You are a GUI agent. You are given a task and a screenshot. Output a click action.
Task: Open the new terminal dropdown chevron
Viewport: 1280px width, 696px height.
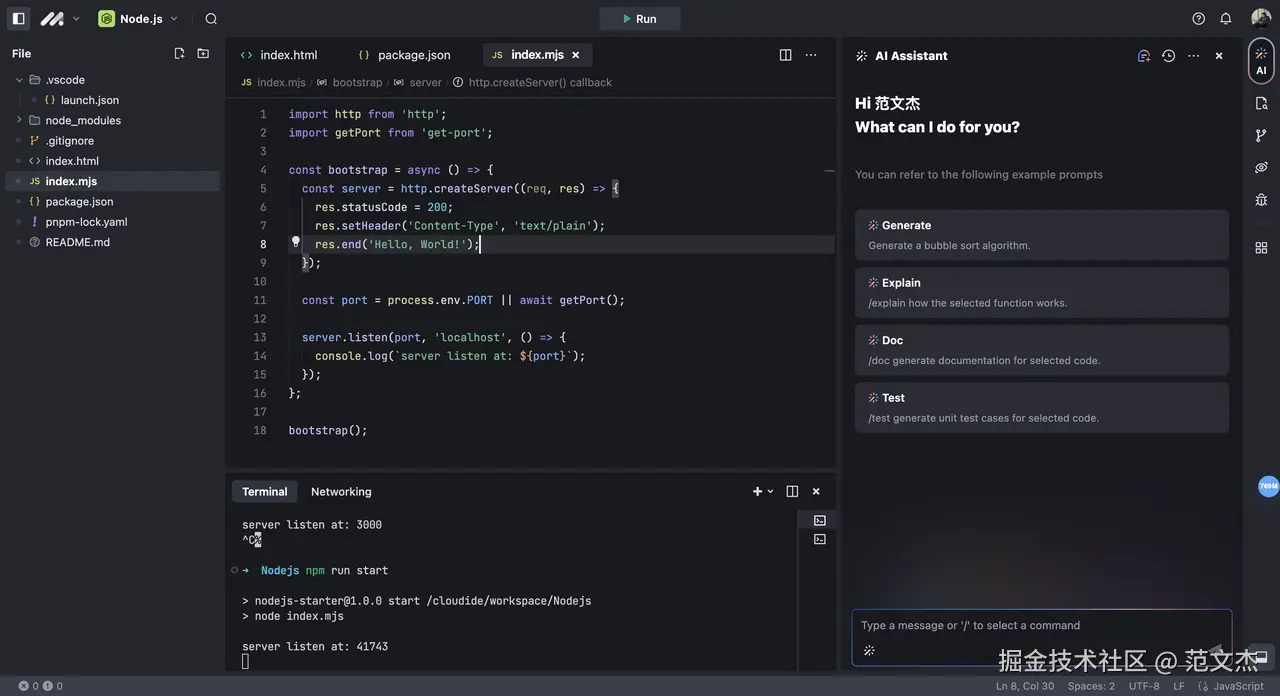point(770,492)
